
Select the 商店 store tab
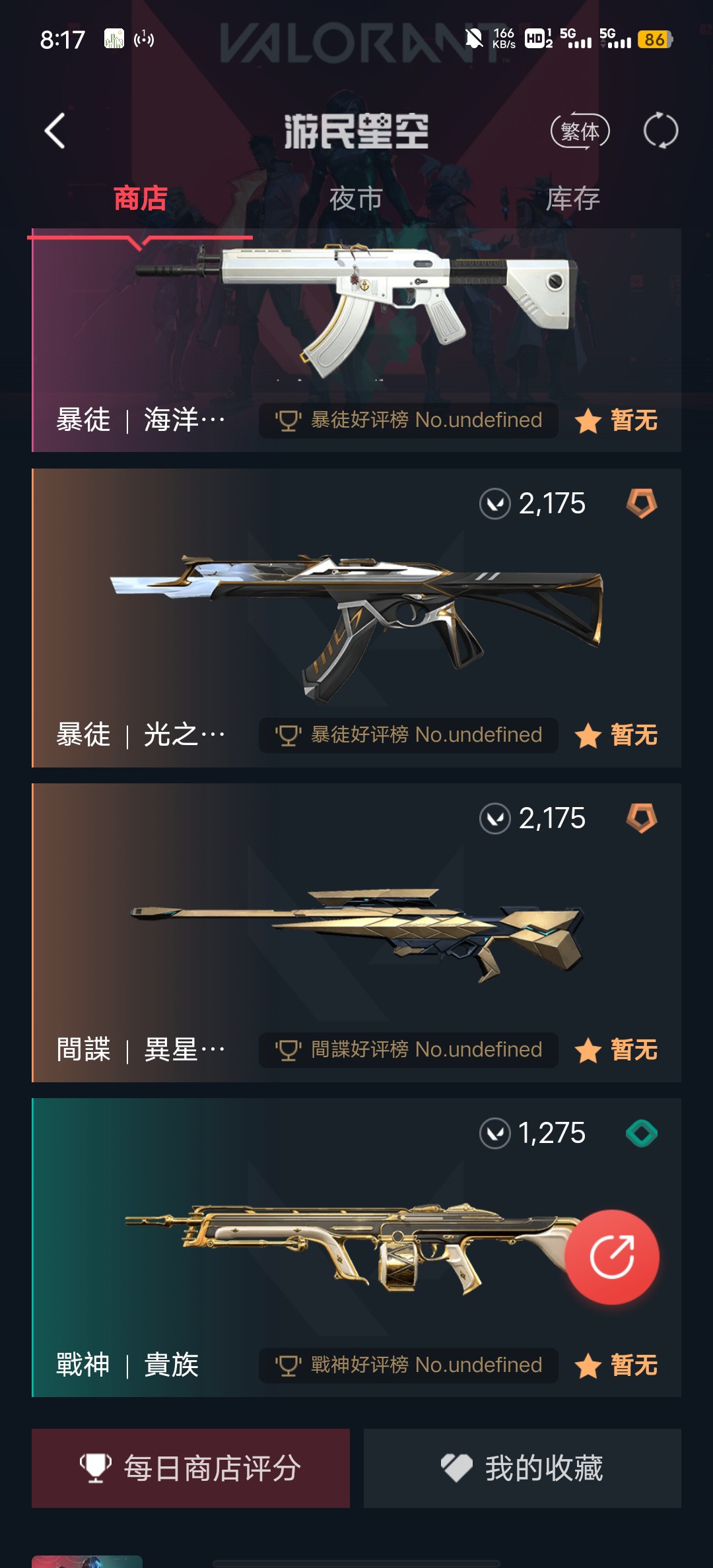pyautogui.click(x=140, y=199)
